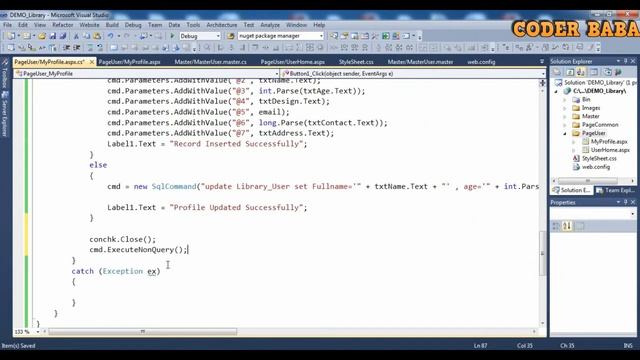Click the Alphabetical sort icon in Properties panel

tap(567, 226)
